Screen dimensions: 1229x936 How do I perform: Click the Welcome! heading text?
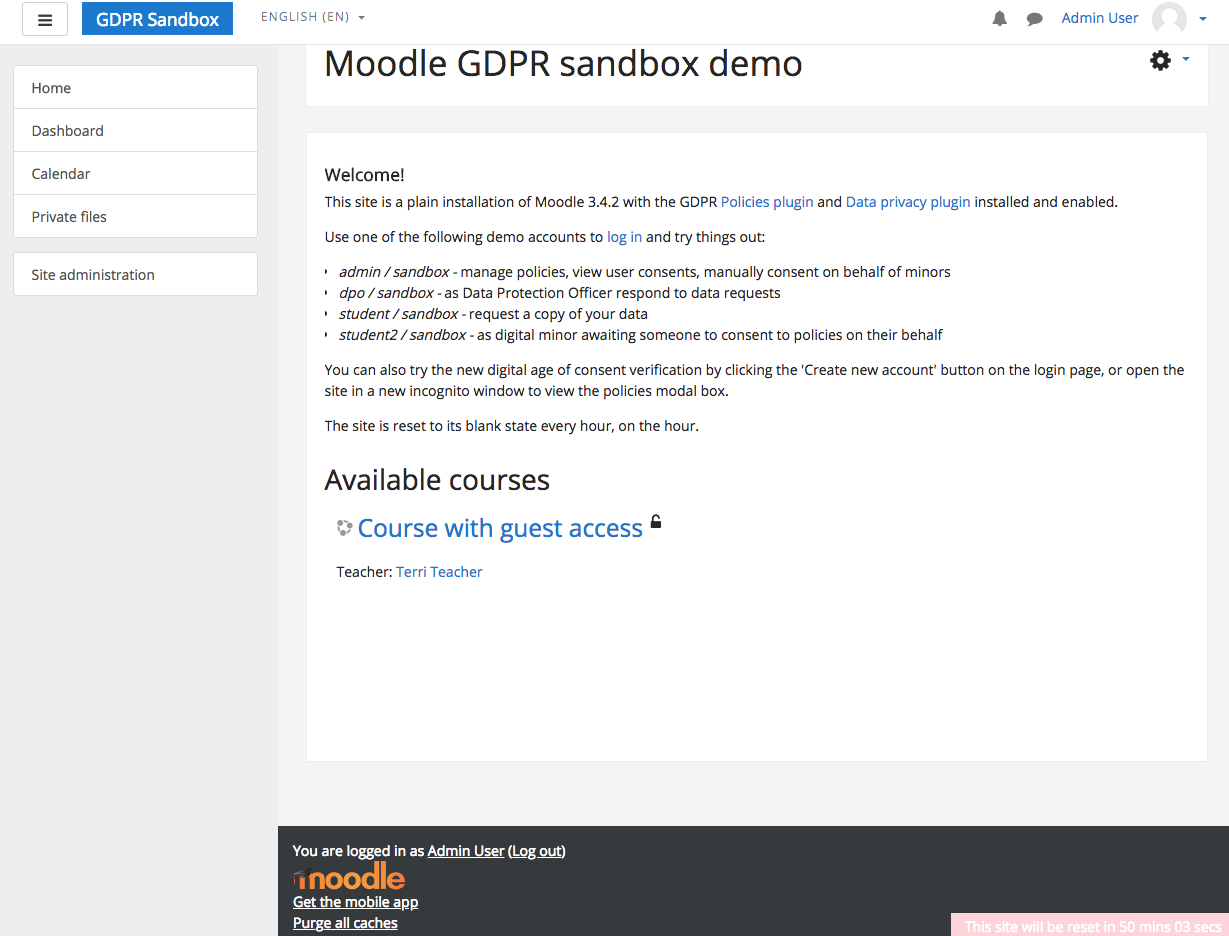coord(365,175)
